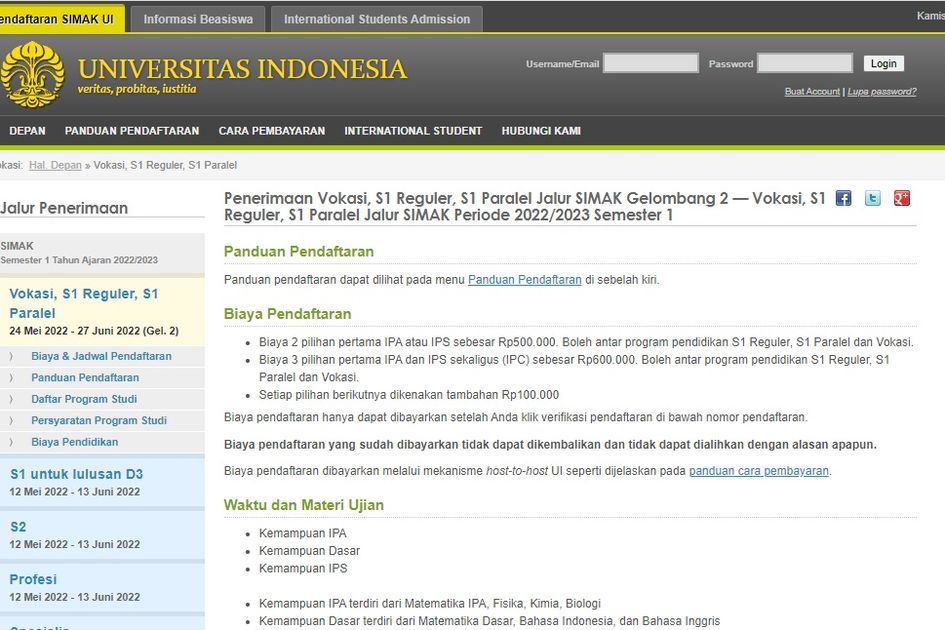Click the Login button
Image resolution: width=945 pixels, height=630 pixels.
coord(884,63)
